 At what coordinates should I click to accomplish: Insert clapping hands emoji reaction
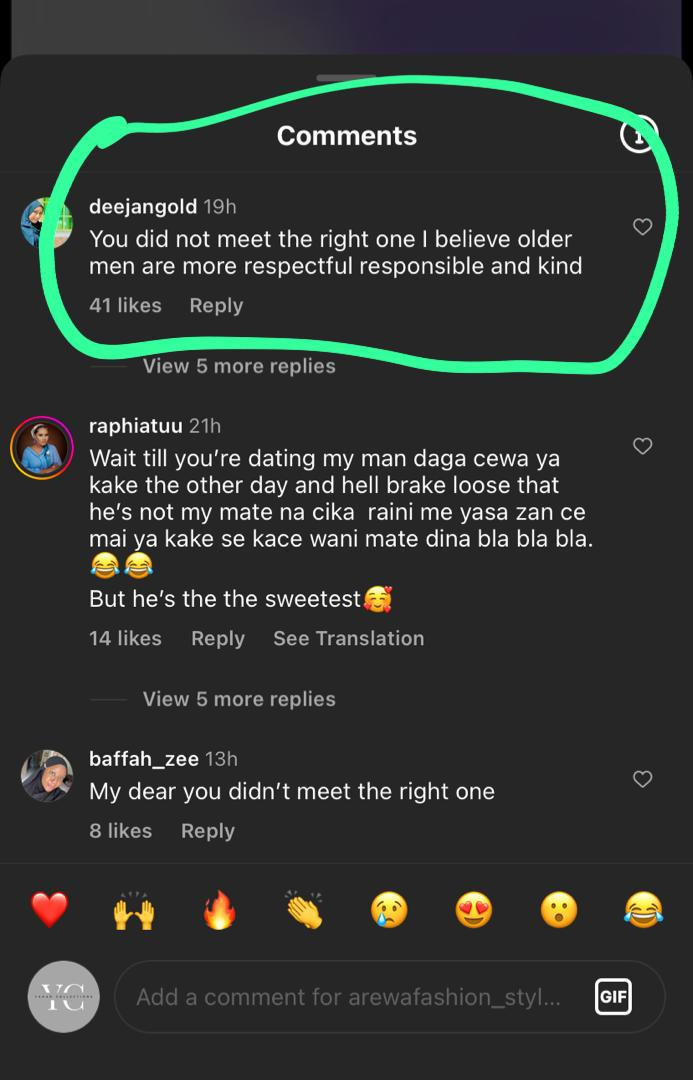click(303, 910)
